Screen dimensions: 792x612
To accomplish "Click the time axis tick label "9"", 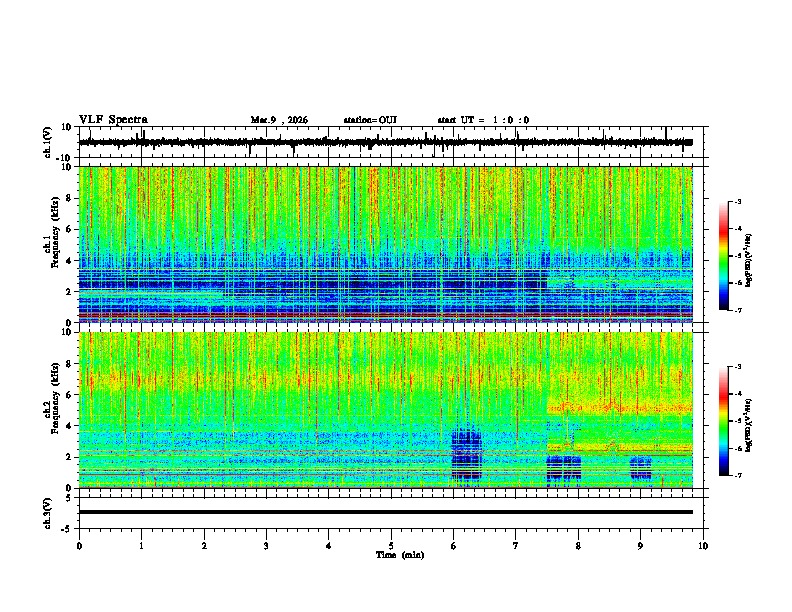I will [x=640, y=545].
